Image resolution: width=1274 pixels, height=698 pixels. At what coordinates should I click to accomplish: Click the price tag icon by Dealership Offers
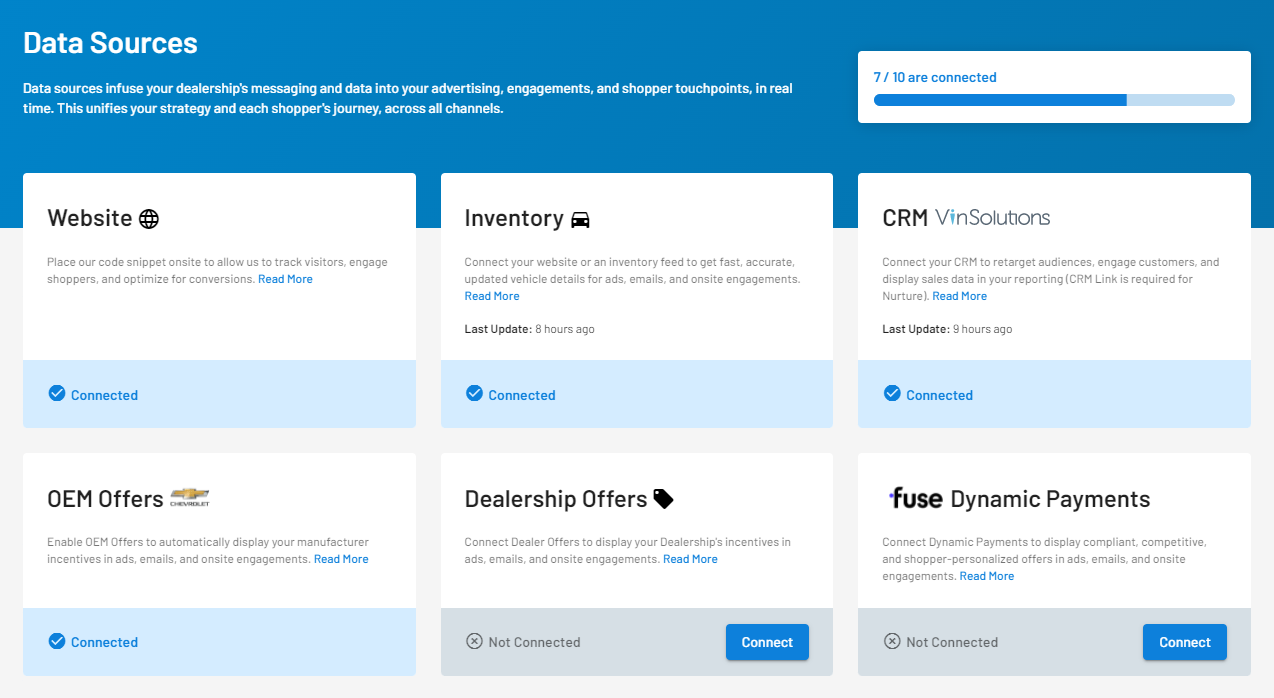pyautogui.click(x=663, y=499)
